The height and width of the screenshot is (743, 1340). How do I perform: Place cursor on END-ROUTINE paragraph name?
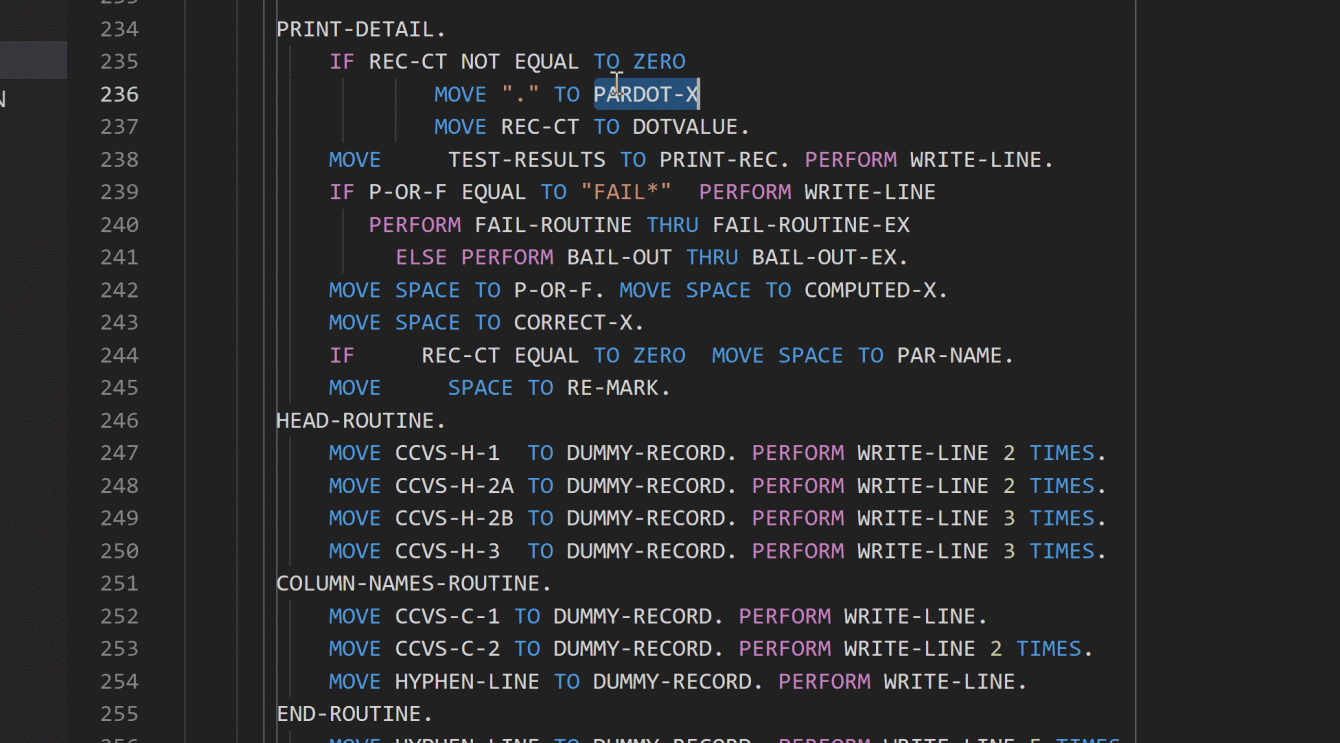[349, 714]
